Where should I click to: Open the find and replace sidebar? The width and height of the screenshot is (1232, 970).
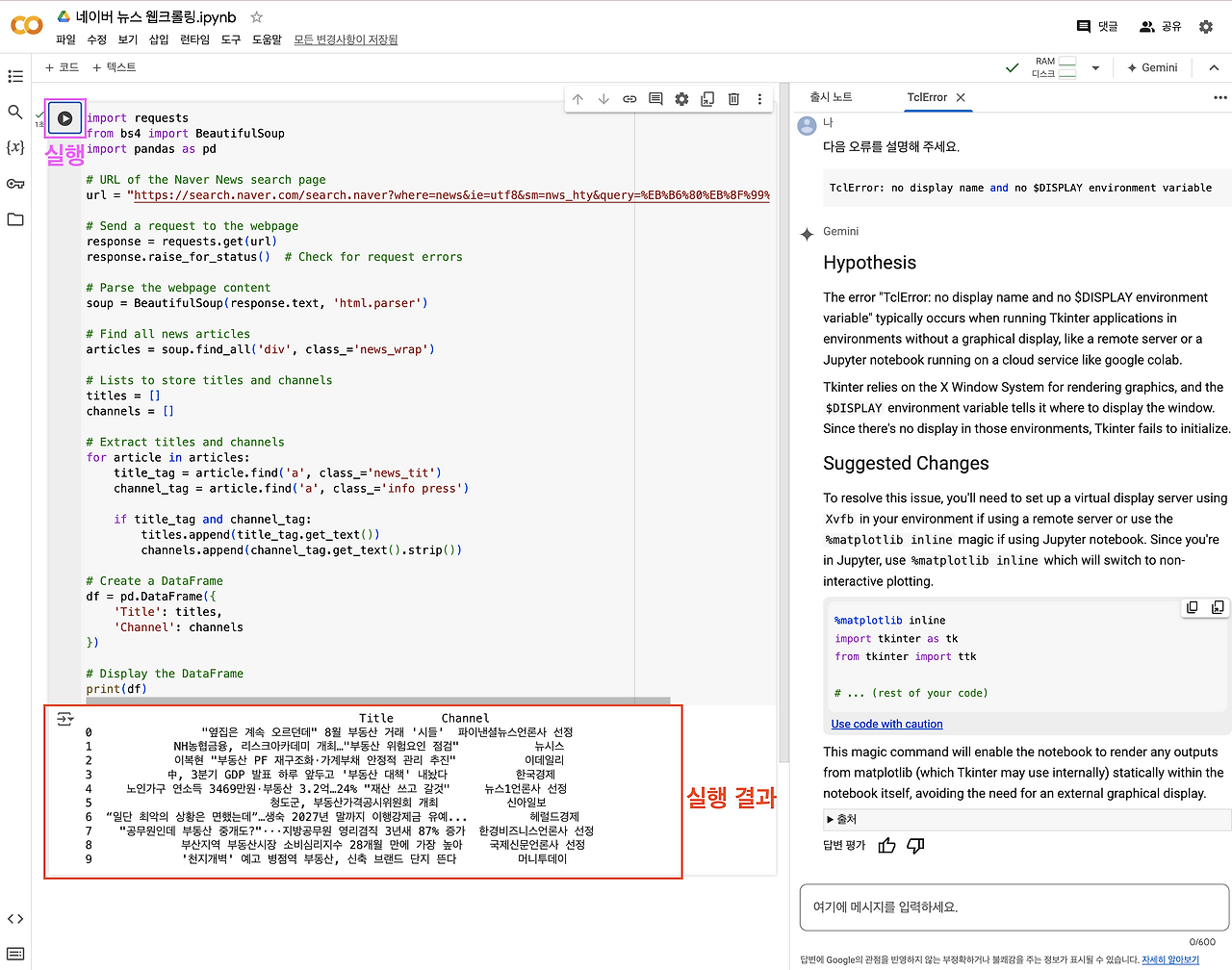pos(15,112)
